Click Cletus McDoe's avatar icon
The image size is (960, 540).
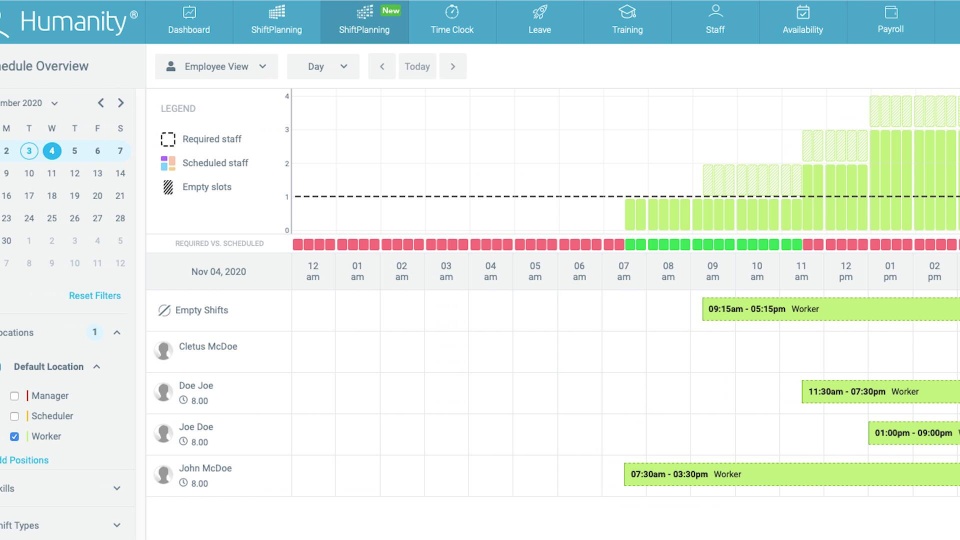point(164,351)
